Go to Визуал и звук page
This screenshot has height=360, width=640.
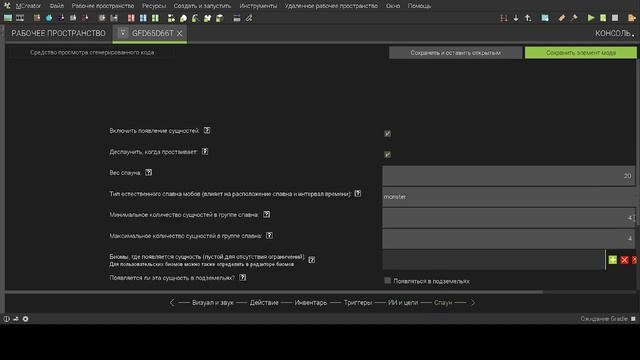213,302
